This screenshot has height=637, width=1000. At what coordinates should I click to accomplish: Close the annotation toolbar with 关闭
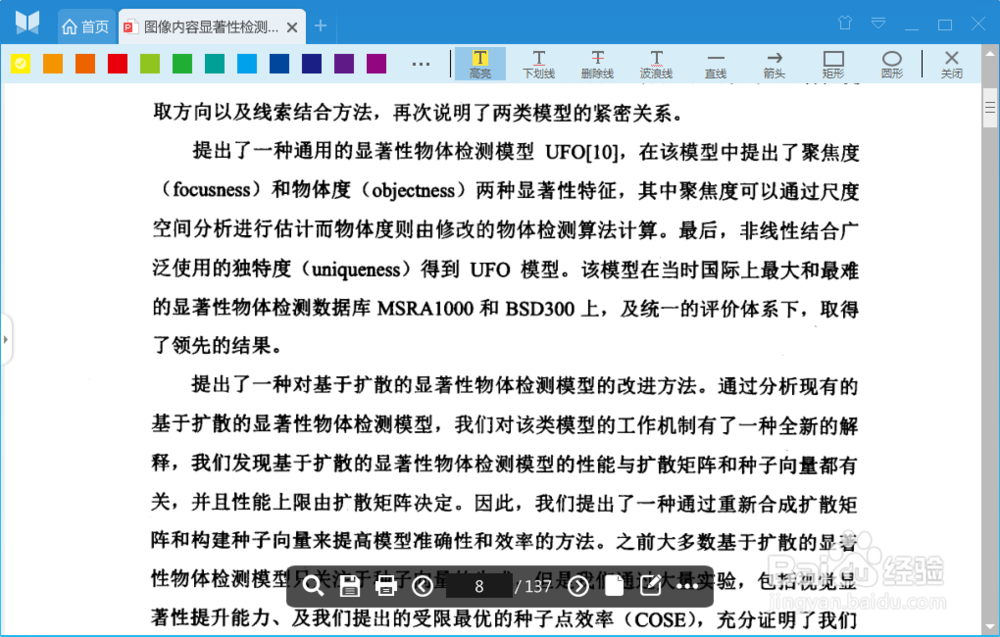point(952,64)
